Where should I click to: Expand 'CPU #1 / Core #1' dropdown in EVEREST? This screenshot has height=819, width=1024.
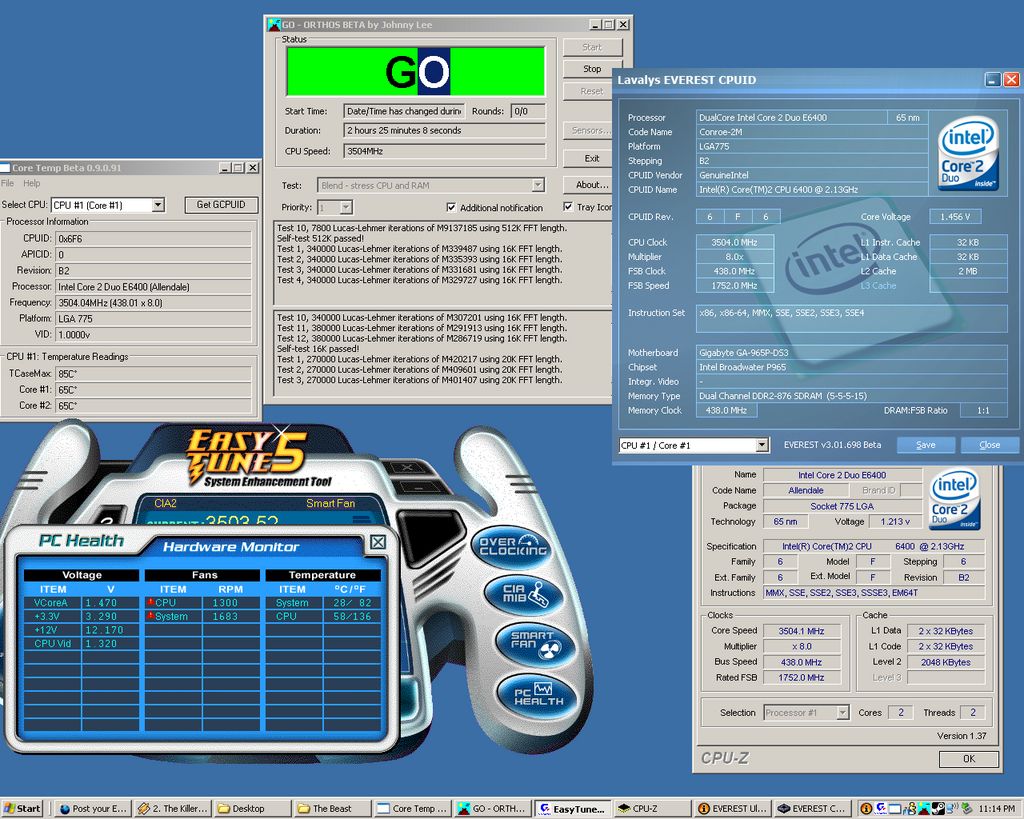pyautogui.click(x=761, y=445)
